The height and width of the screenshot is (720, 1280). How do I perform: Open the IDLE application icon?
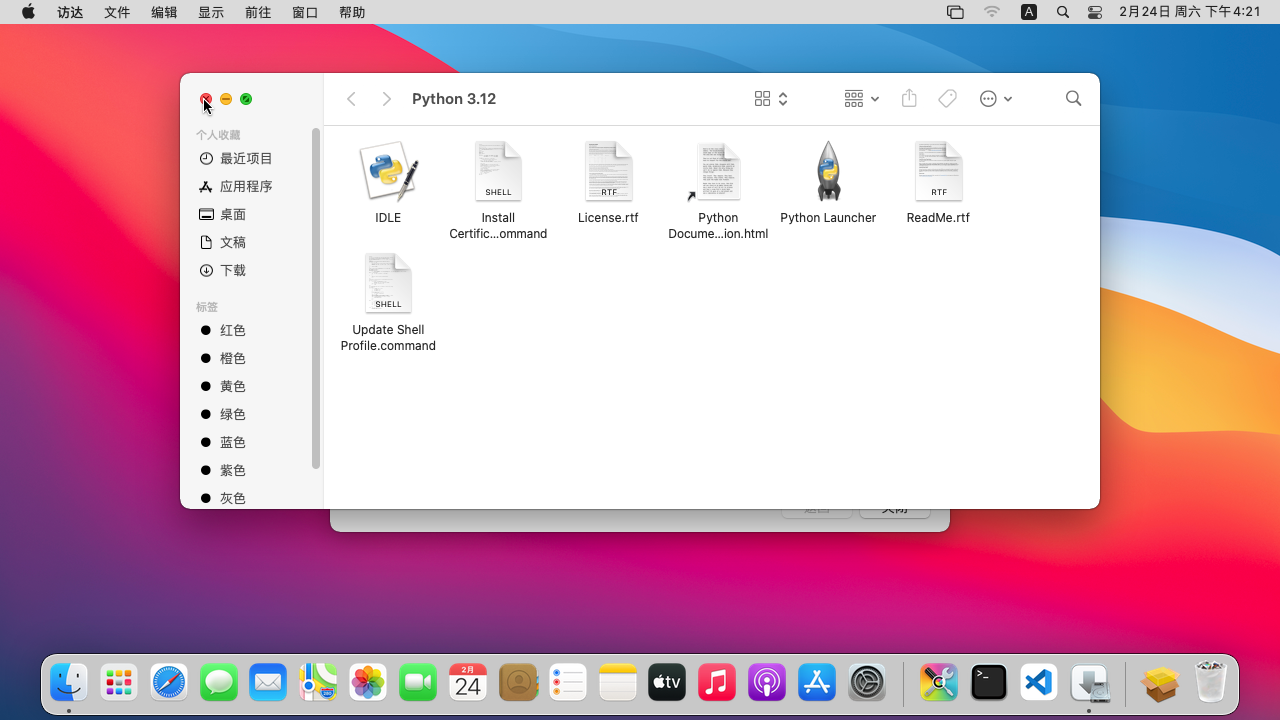(388, 172)
